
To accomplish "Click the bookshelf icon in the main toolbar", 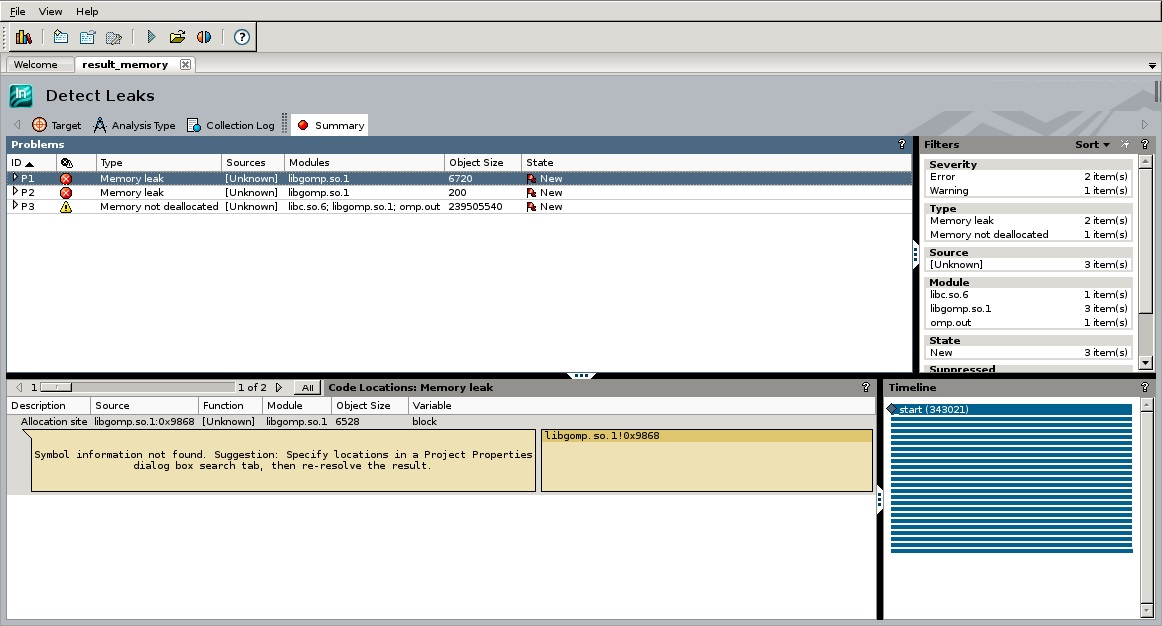I will 24,37.
